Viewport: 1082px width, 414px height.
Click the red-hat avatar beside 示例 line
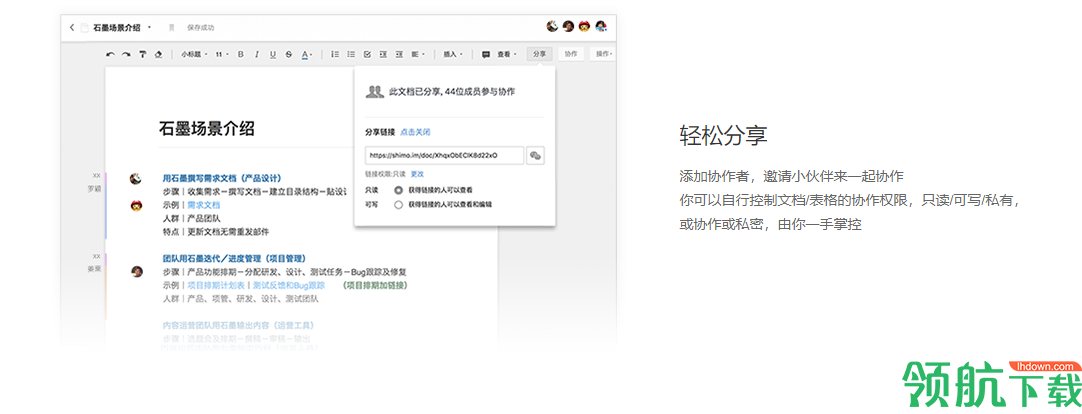[136, 205]
